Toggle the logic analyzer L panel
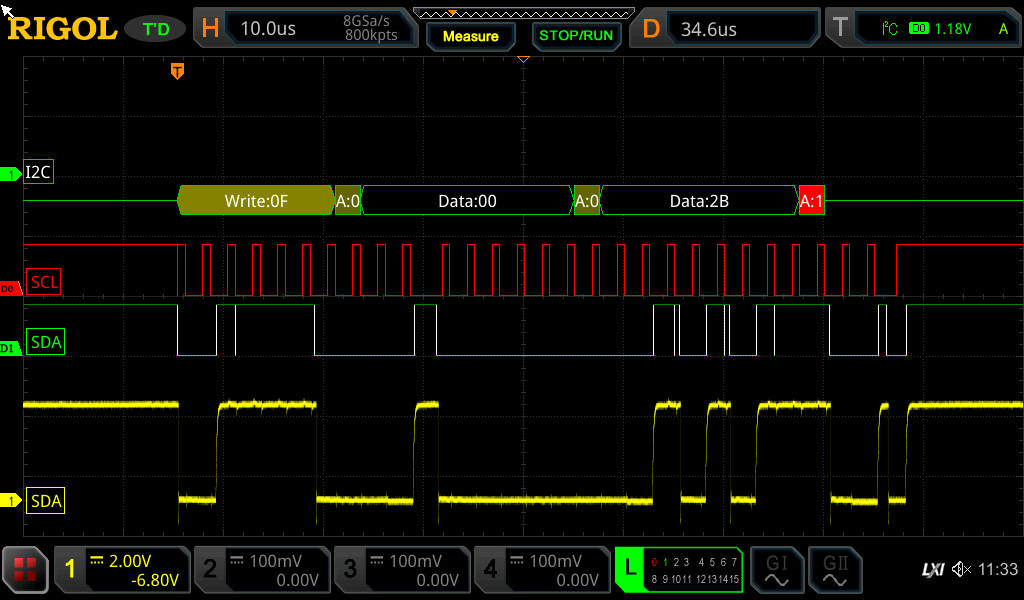The width and height of the screenshot is (1024, 600). coord(679,569)
